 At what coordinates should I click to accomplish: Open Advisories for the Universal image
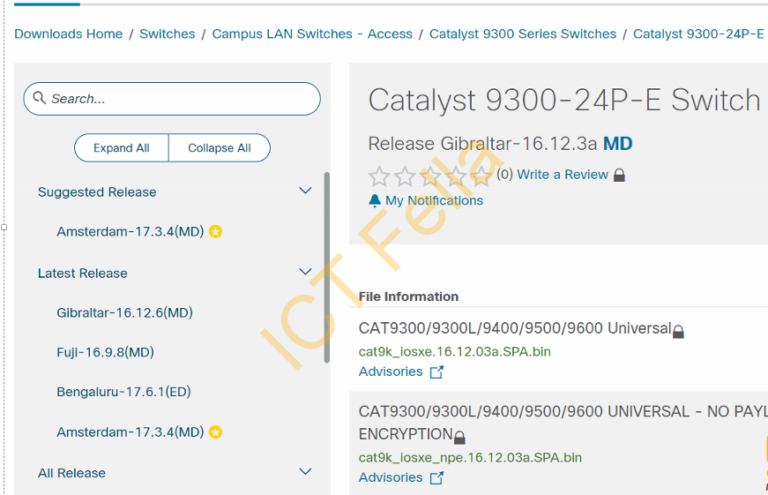[x=390, y=372]
